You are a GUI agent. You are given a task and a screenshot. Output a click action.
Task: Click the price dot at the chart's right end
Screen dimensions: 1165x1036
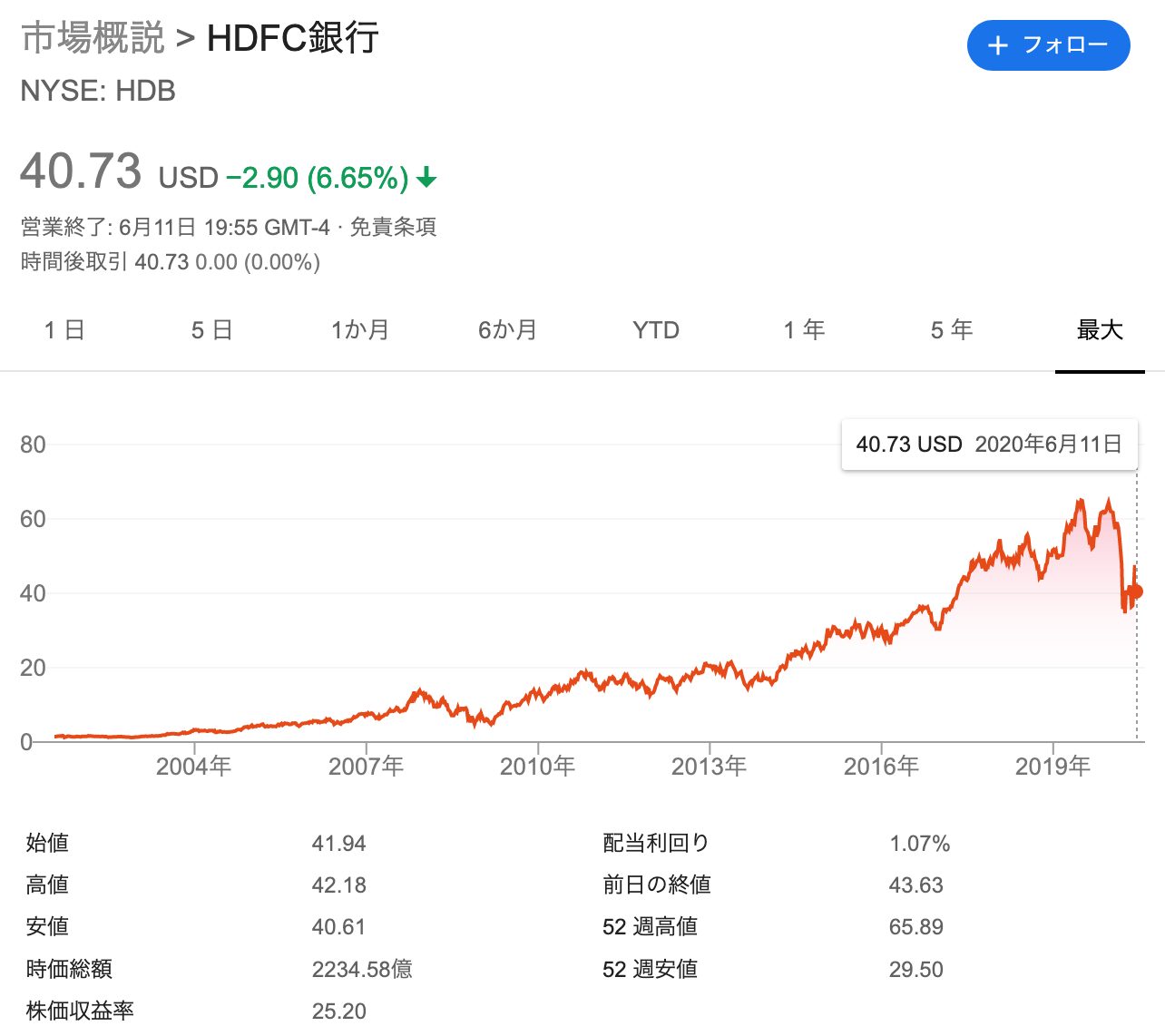coord(1135,591)
